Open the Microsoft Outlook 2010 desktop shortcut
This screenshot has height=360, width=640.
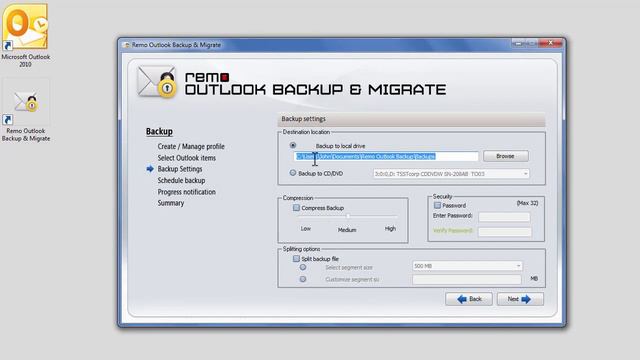pyautogui.click(x=25, y=35)
